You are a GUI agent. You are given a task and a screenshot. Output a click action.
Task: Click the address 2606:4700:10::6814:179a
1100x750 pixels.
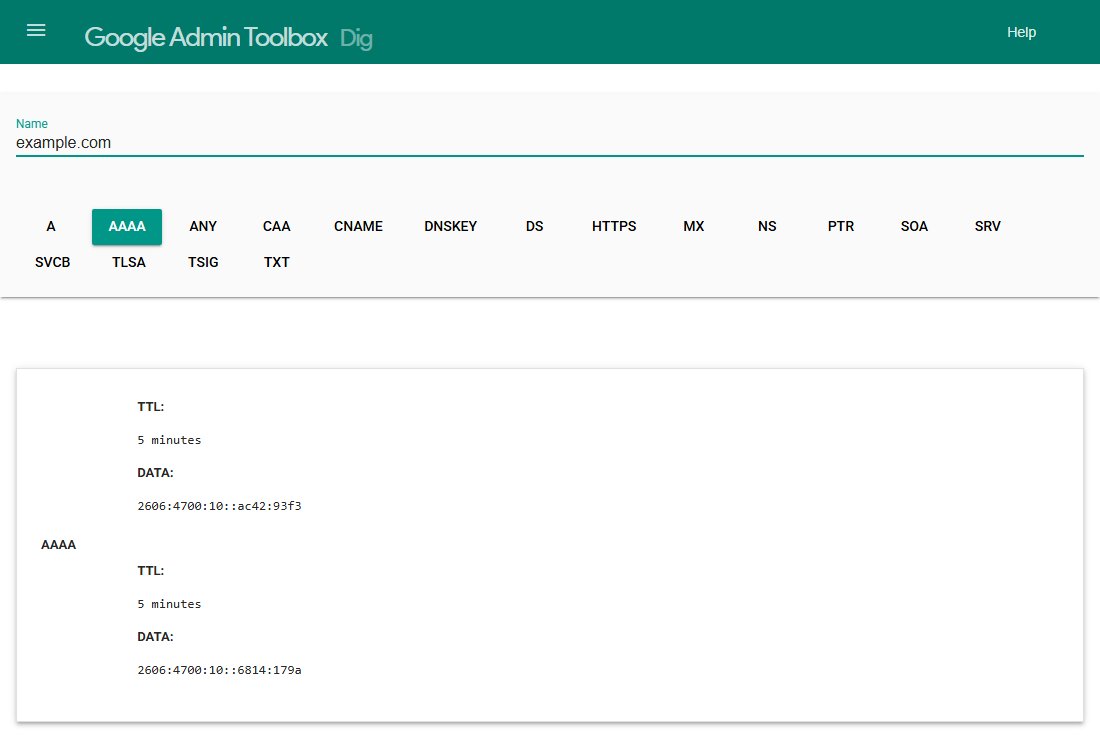coord(220,670)
